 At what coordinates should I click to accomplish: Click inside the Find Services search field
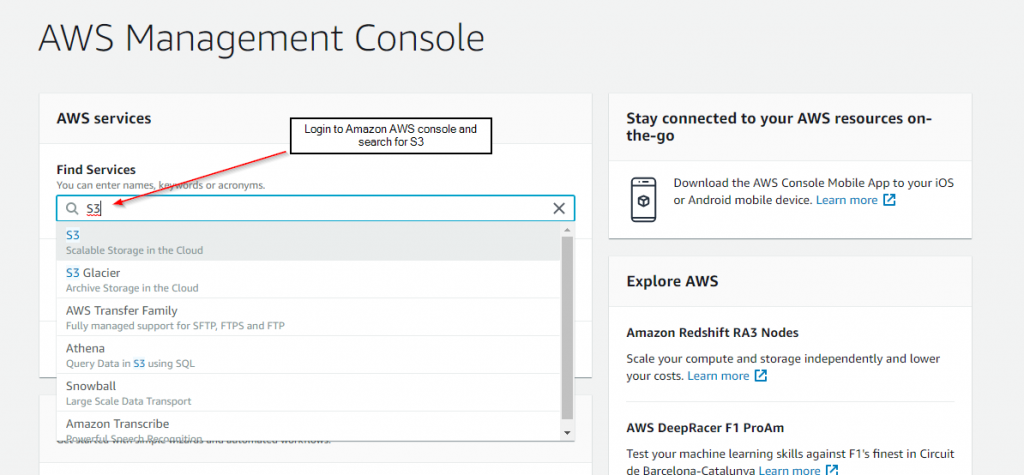click(x=315, y=208)
